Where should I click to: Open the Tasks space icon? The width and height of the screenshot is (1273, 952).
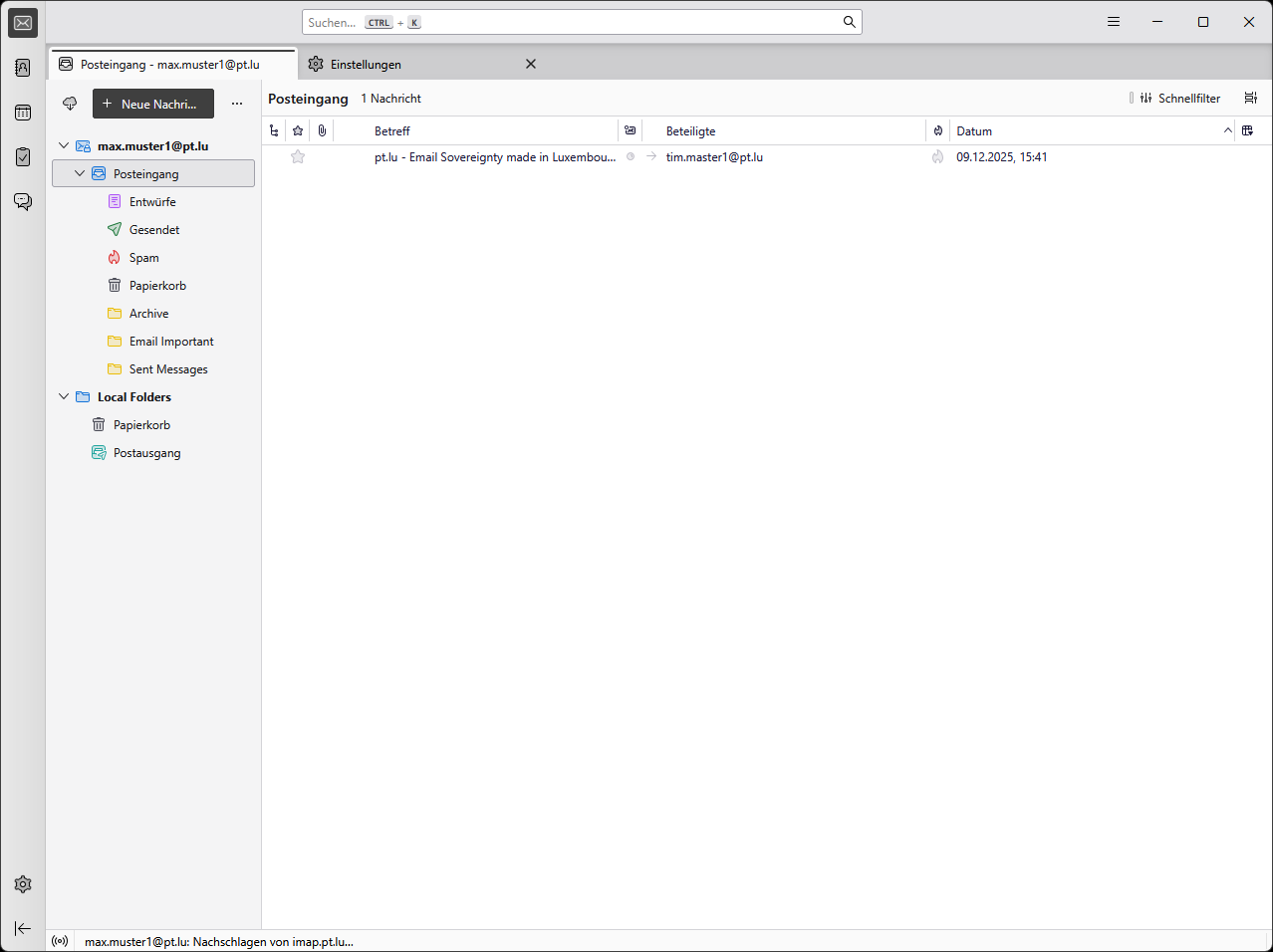(23, 157)
